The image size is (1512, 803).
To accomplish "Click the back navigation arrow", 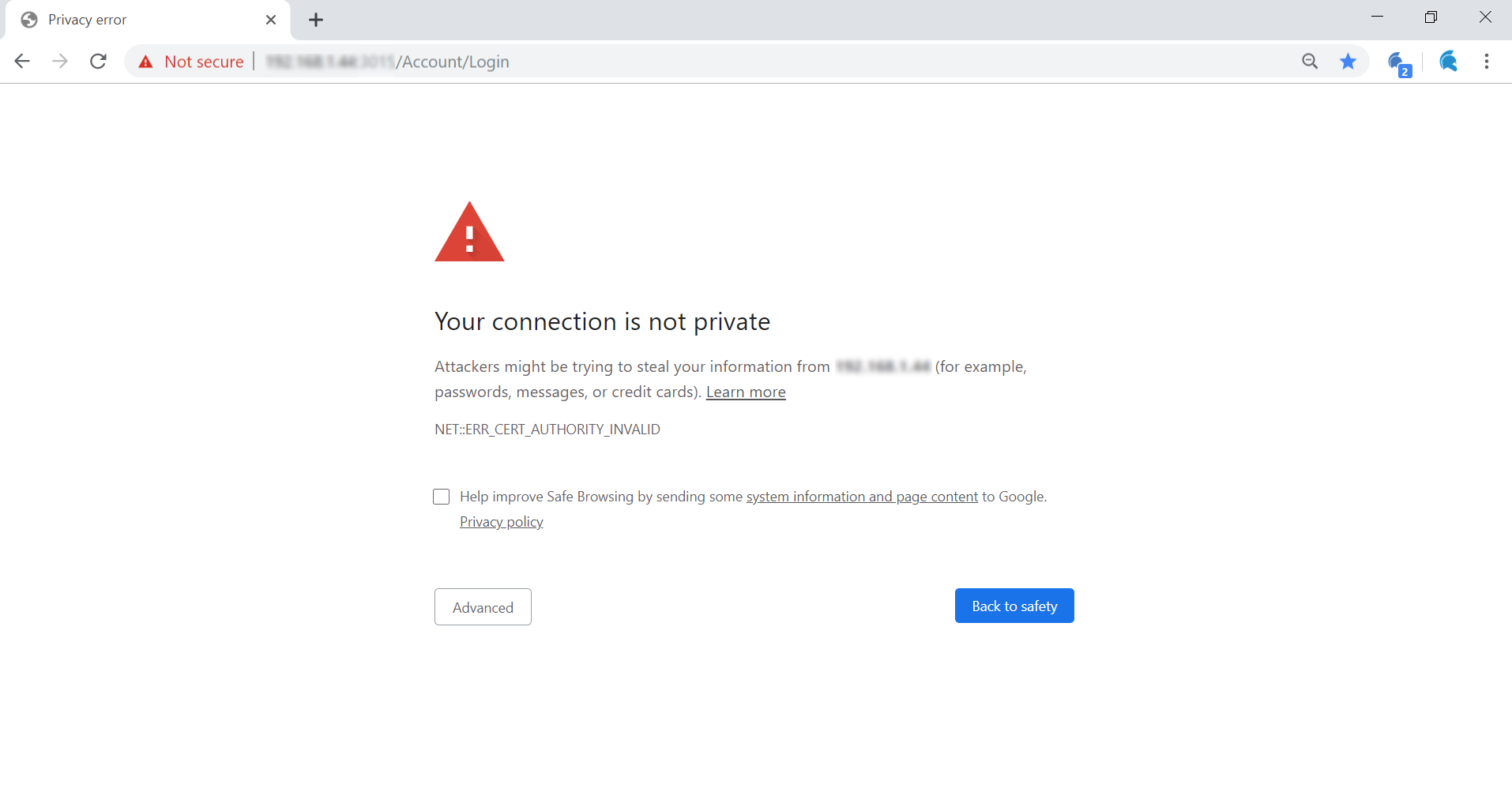I will tap(22, 62).
